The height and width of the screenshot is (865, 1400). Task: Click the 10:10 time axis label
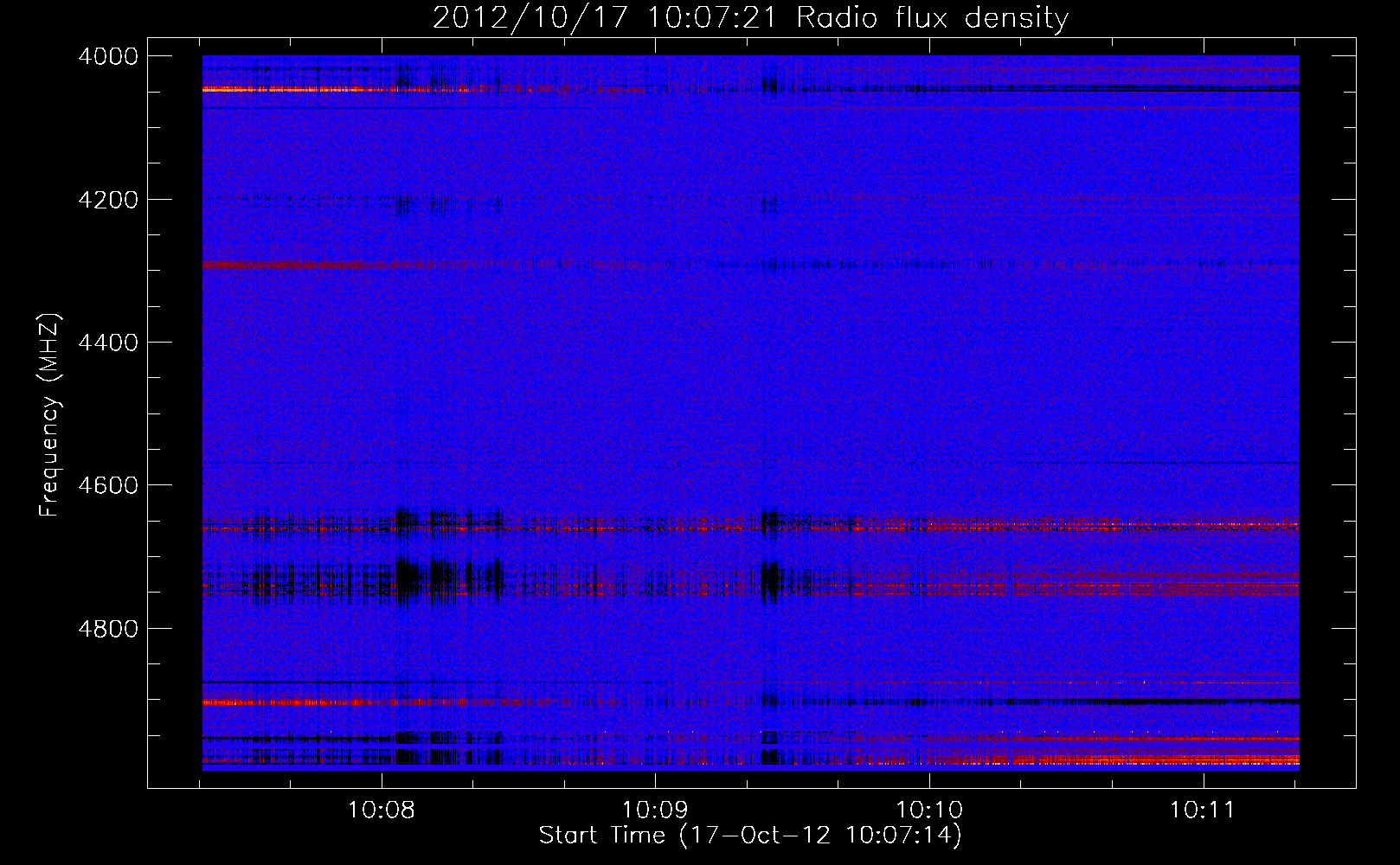[929, 811]
